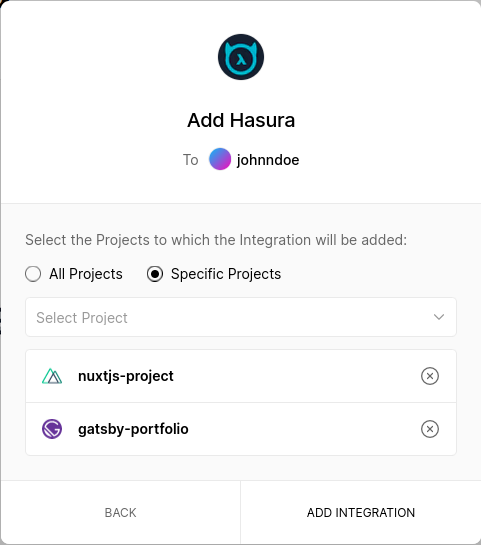Expand the project list chevron arrow
Screen dimensions: 481x545
pos(439,317)
